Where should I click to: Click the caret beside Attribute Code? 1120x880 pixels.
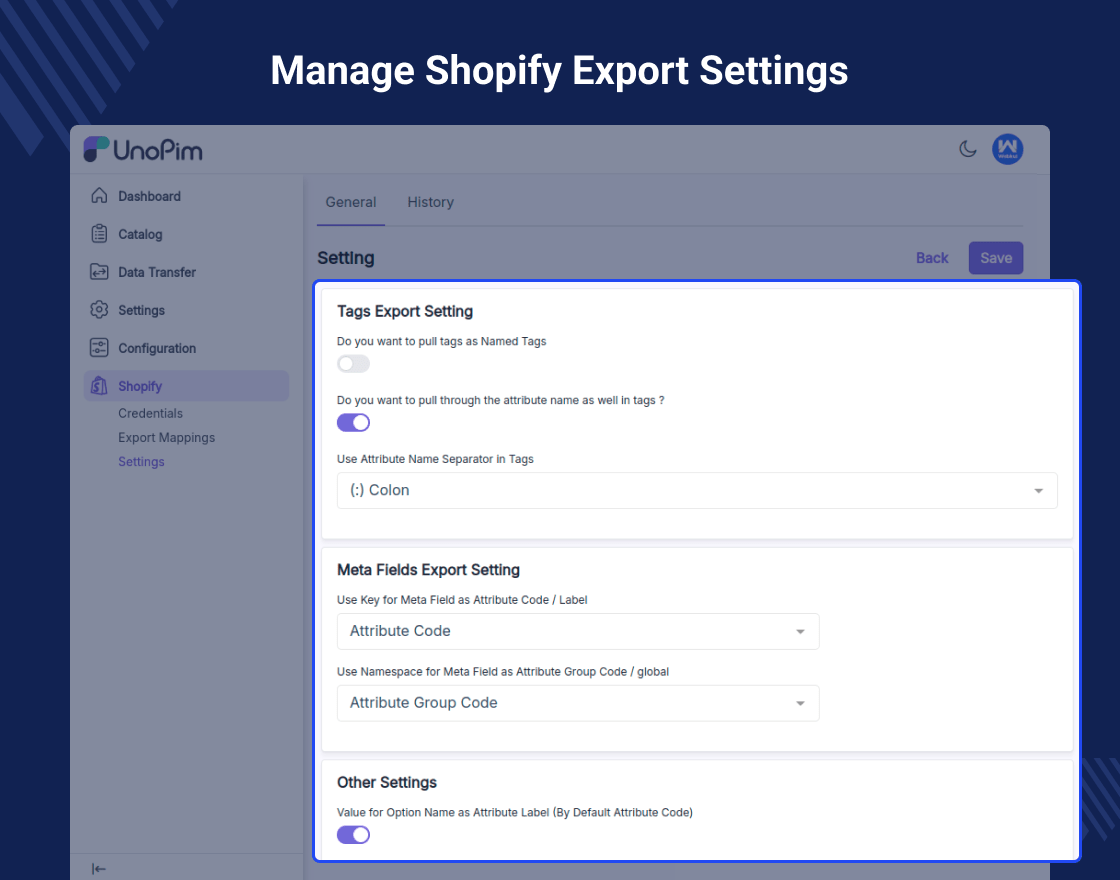click(800, 631)
